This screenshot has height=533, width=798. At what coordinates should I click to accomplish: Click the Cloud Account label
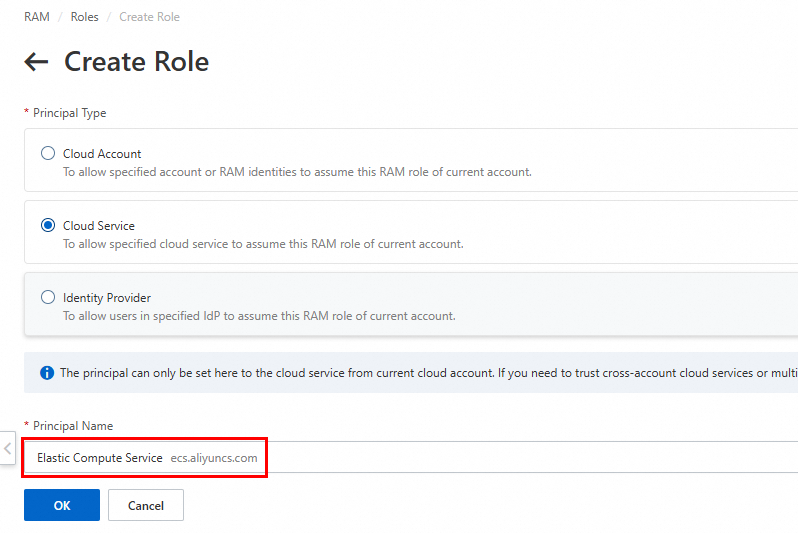102,154
